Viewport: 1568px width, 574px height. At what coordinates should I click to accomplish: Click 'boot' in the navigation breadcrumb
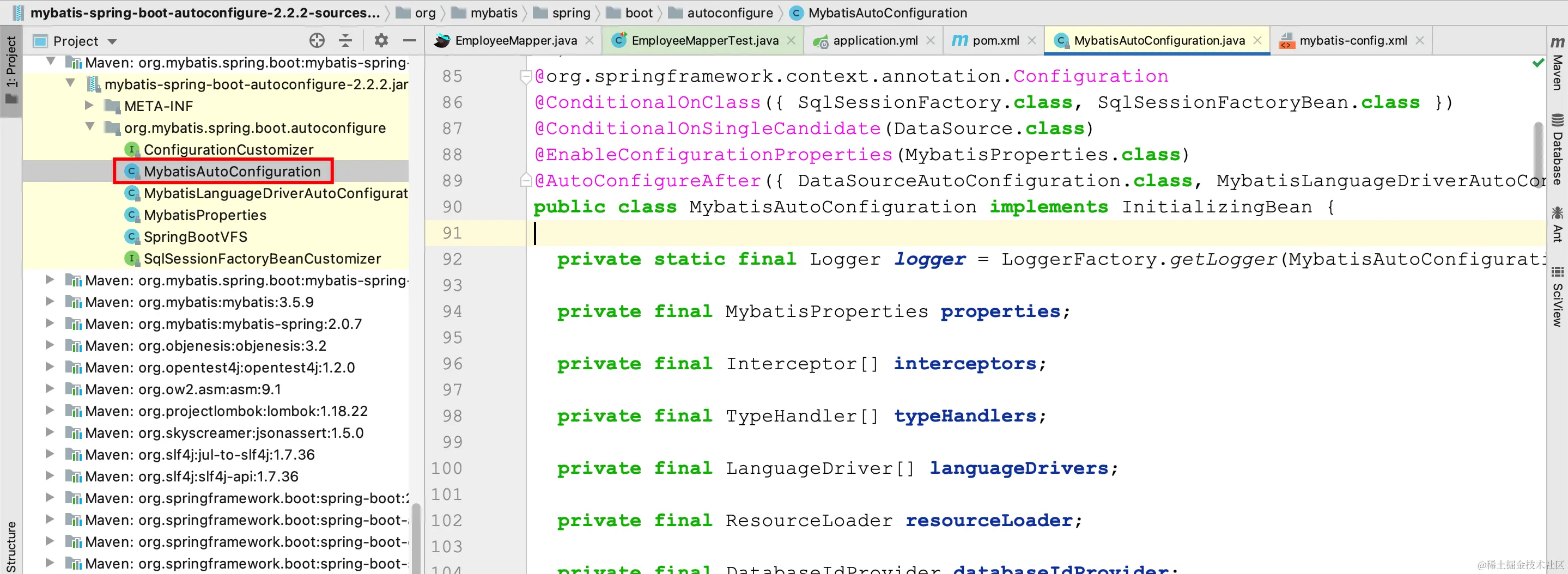[639, 13]
